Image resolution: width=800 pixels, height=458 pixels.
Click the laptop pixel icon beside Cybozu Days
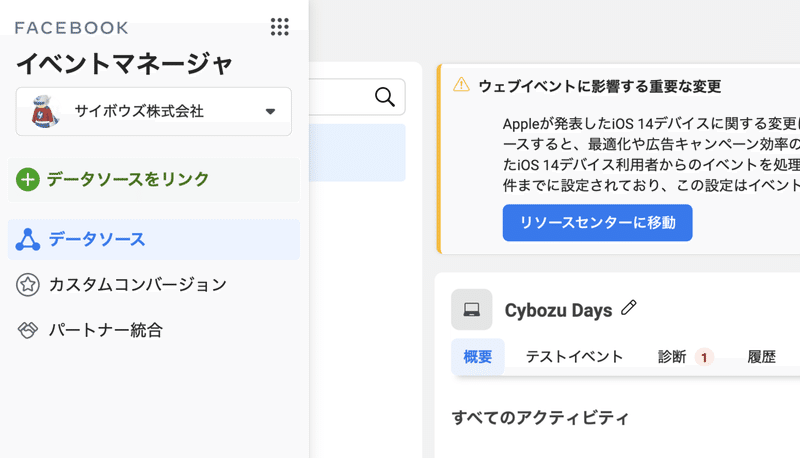471,310
